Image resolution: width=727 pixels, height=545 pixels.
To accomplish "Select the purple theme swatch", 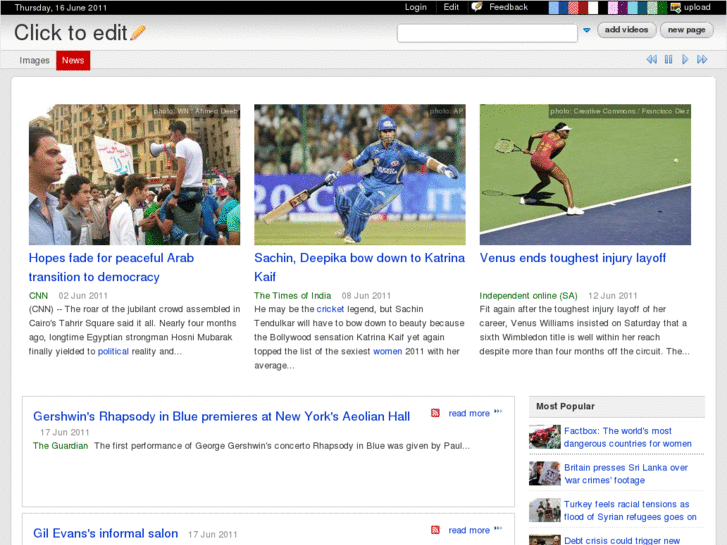I will pos(623,7).
